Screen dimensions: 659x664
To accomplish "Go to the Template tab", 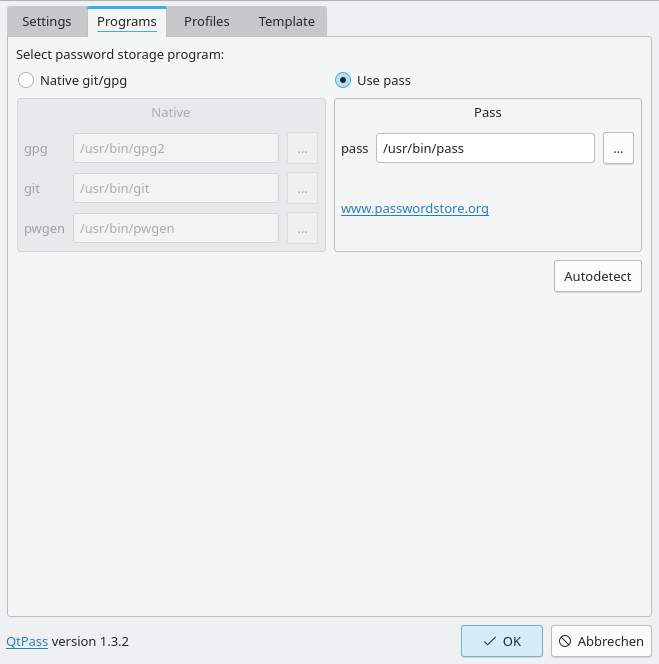I will point(286,21).
